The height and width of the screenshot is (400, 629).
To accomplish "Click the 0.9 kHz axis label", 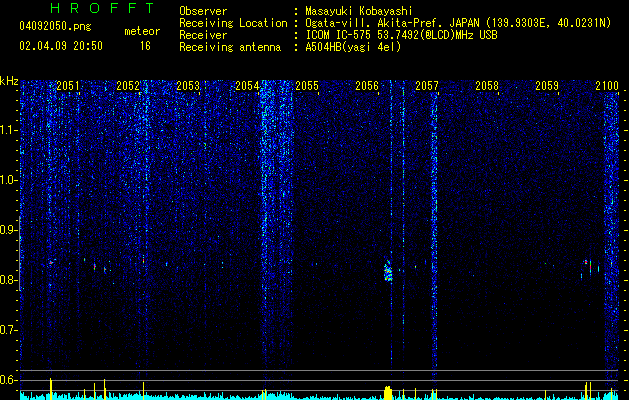I will point(9,230).
